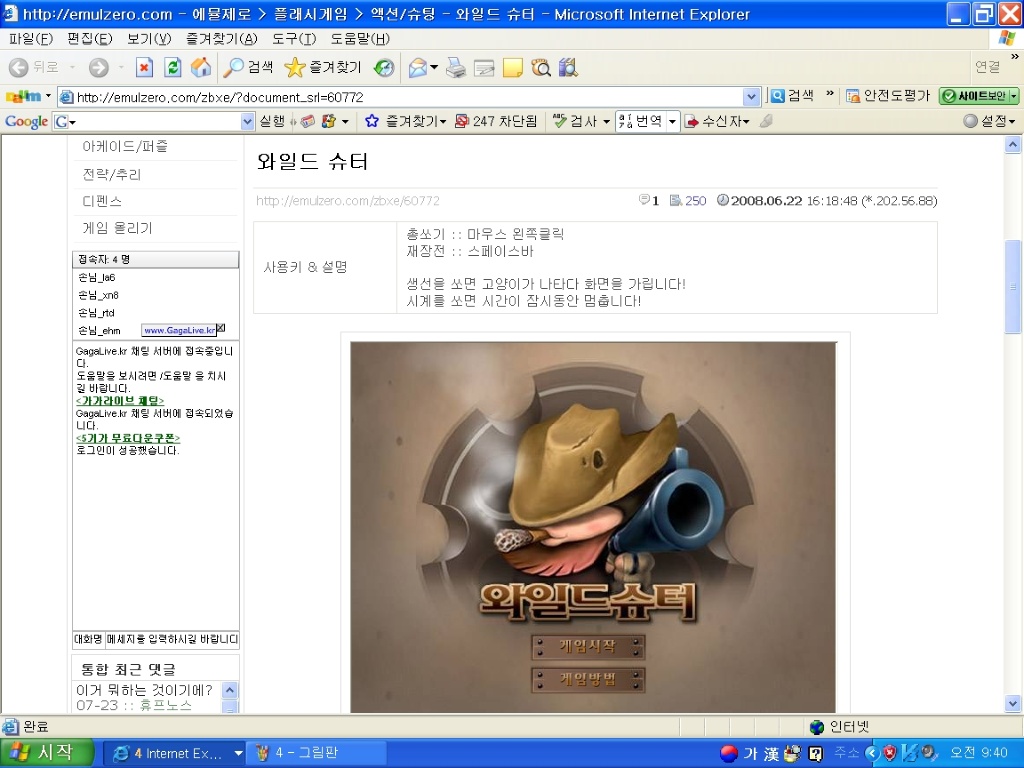Open the 5기가 무료다운쿠폰 link

[x=128, y=438]
